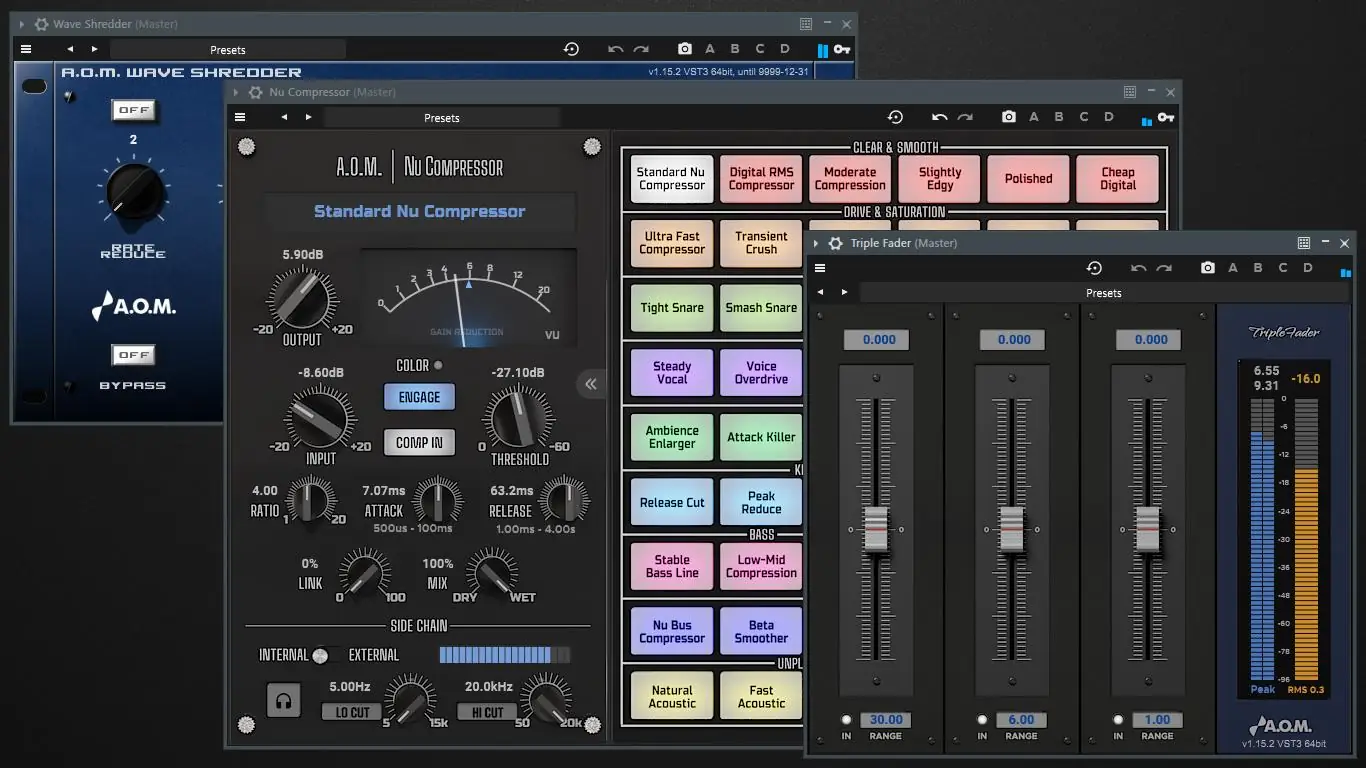Screen dimensions: 1366x768
Task: Open the Wave Shredder hamburger menu
Action: (26, 49)
